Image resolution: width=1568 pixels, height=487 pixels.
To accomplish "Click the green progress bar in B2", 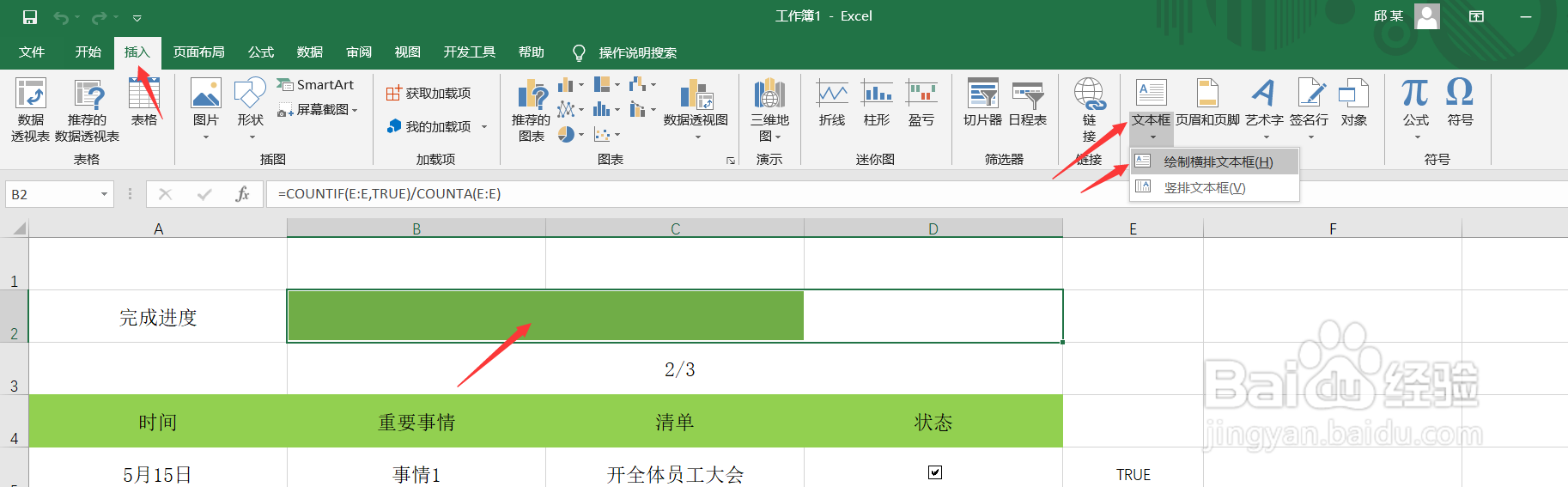I will (545, 316).
